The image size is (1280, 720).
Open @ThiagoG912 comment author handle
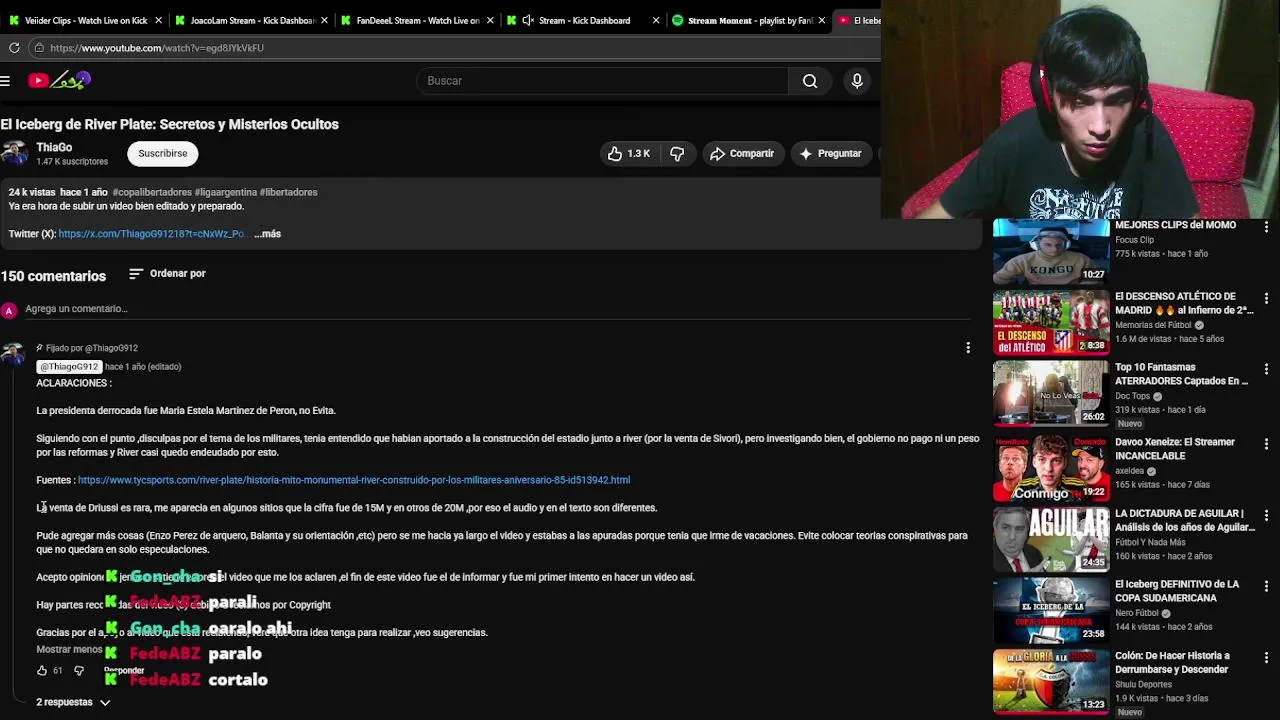click(69, 367)
